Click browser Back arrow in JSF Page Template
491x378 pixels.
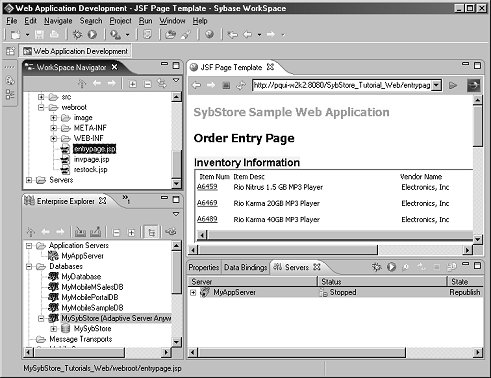click(x=196, y=85)
